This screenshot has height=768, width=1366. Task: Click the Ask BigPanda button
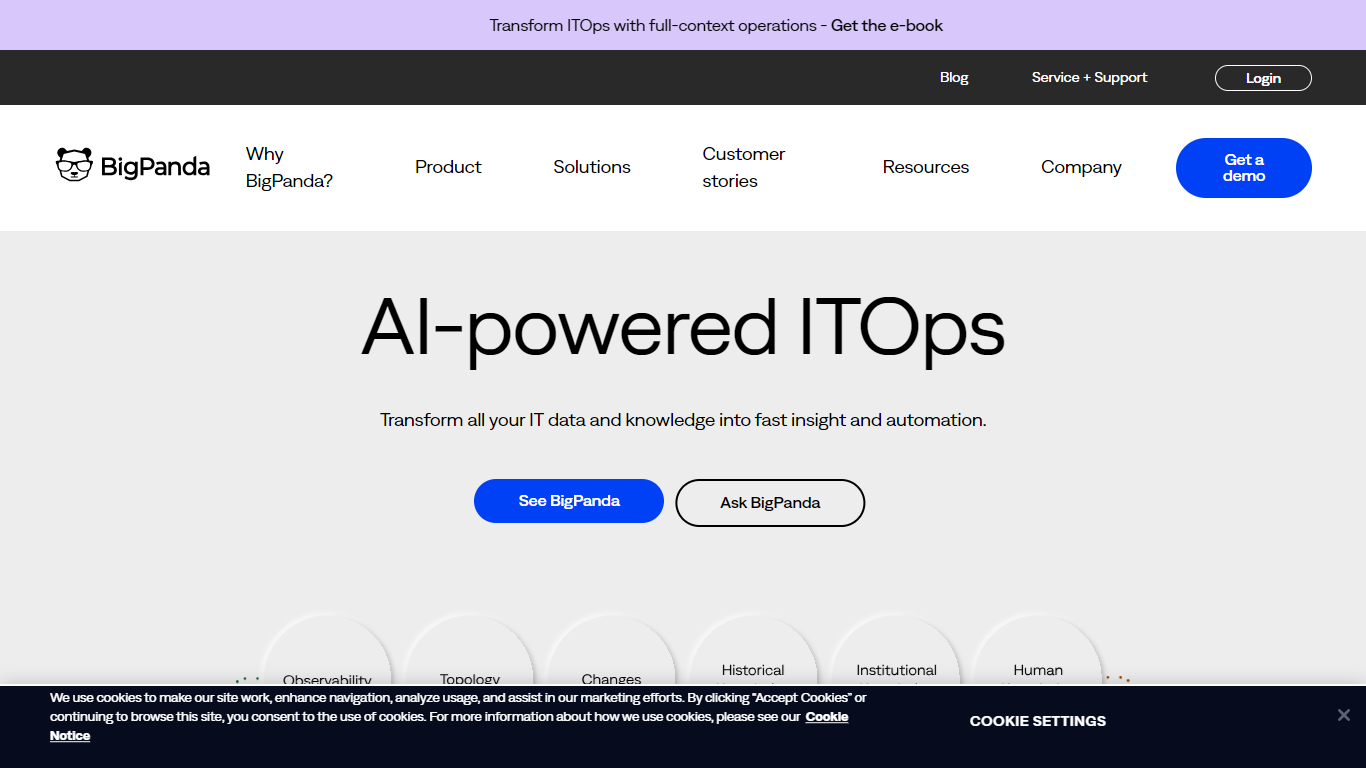click(x=770, y=503)
